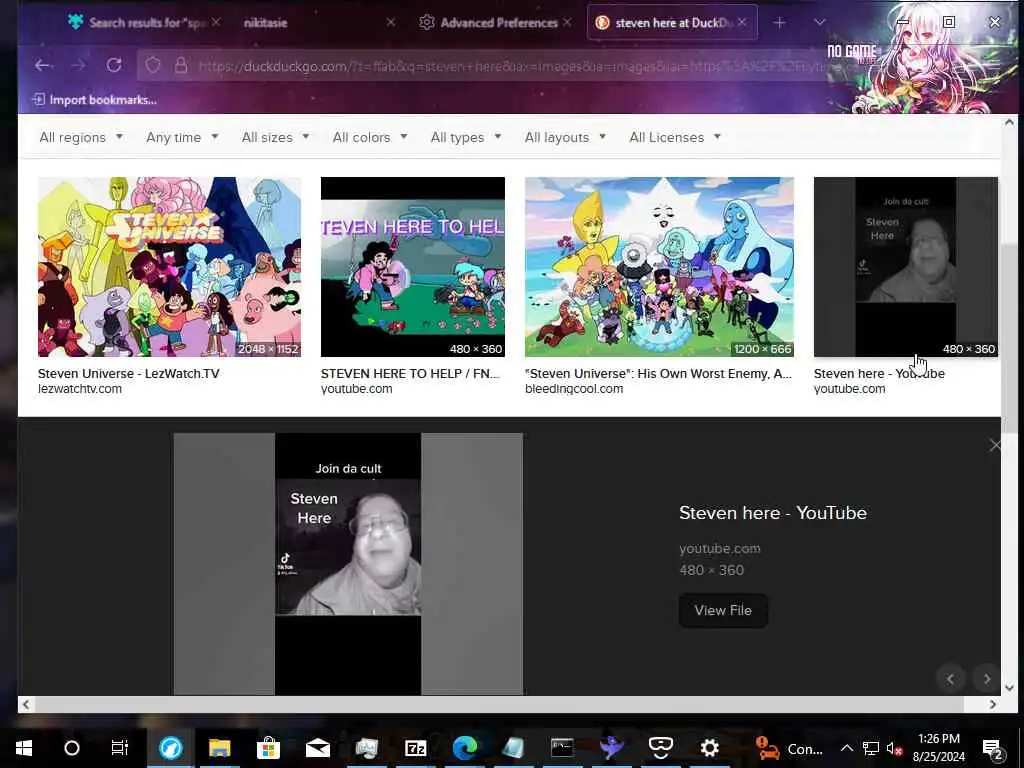Click youtube.com in the detail pane
1024x768 pixels.
click(x=720, y=549)
